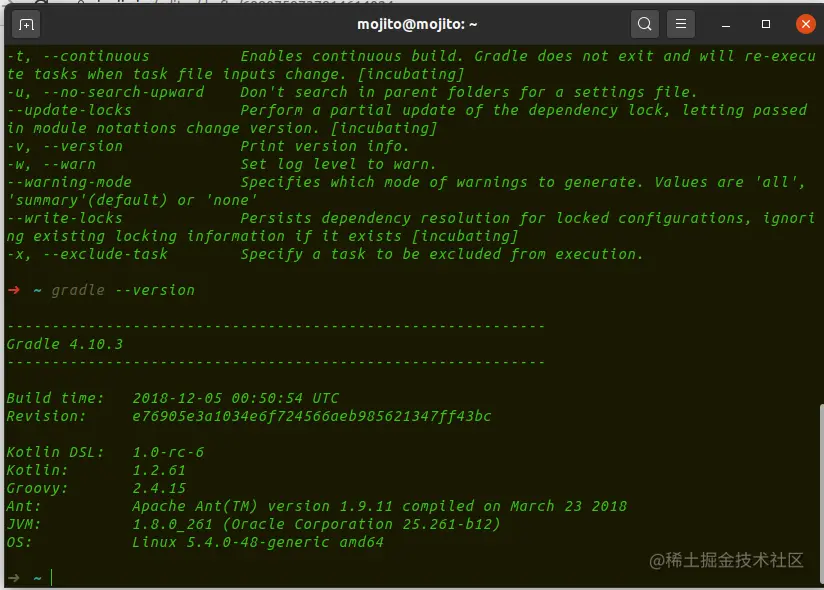This screenshot has width=824, height=590.
Task: Click the '--update-locks' option
Action: [69, 110]
